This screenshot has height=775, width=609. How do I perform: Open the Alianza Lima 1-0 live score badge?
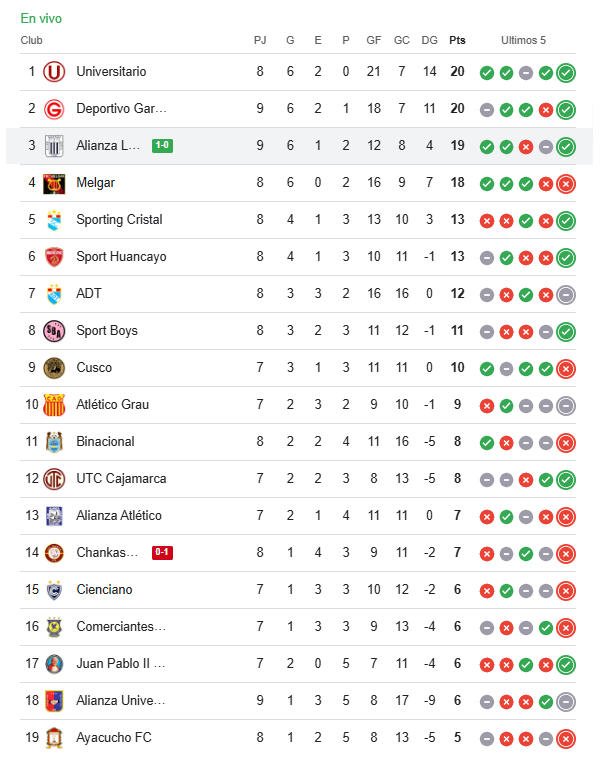point(162,146)
